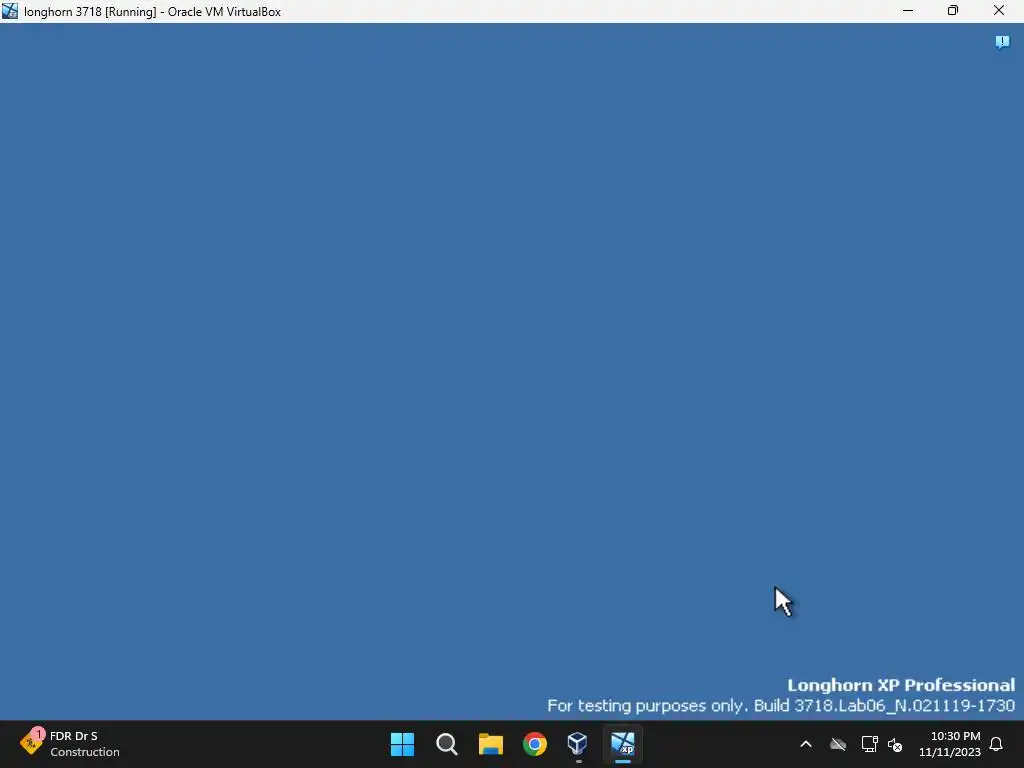Close the Longhorn 3718 VirtualBox window
The height and width of the screenshot is (768, 1024).
999,11
